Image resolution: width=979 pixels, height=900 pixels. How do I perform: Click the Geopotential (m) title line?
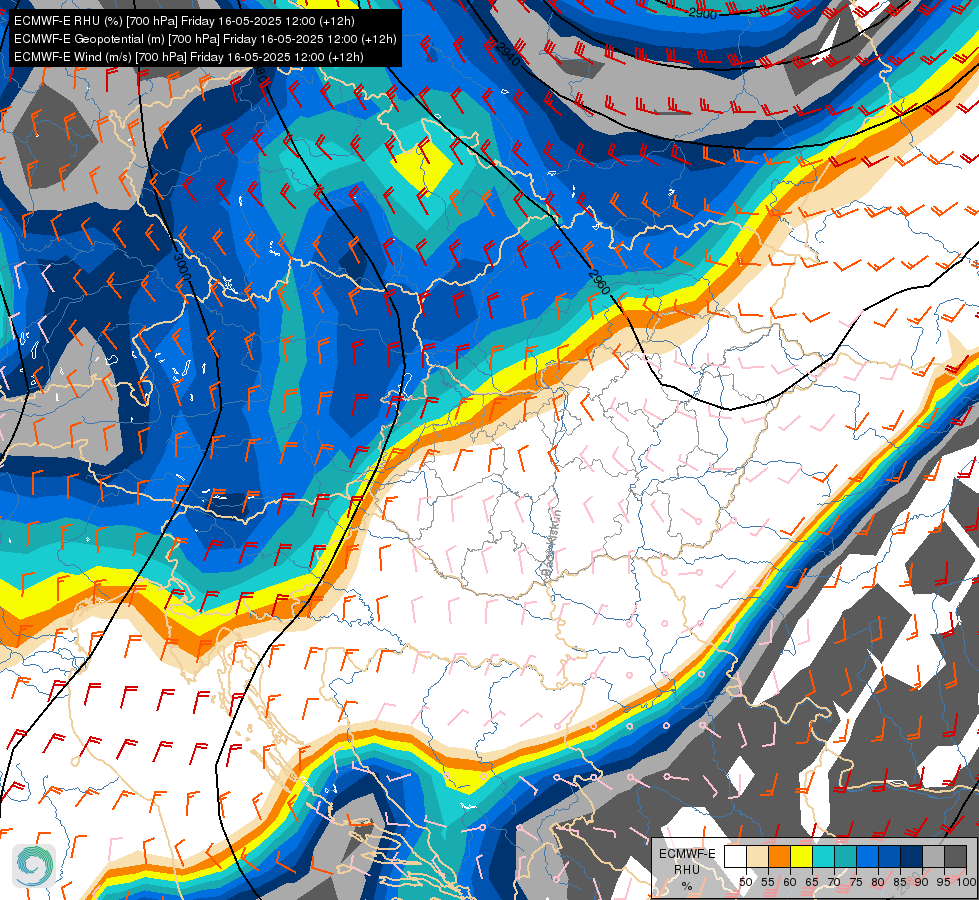coord(205,39)
